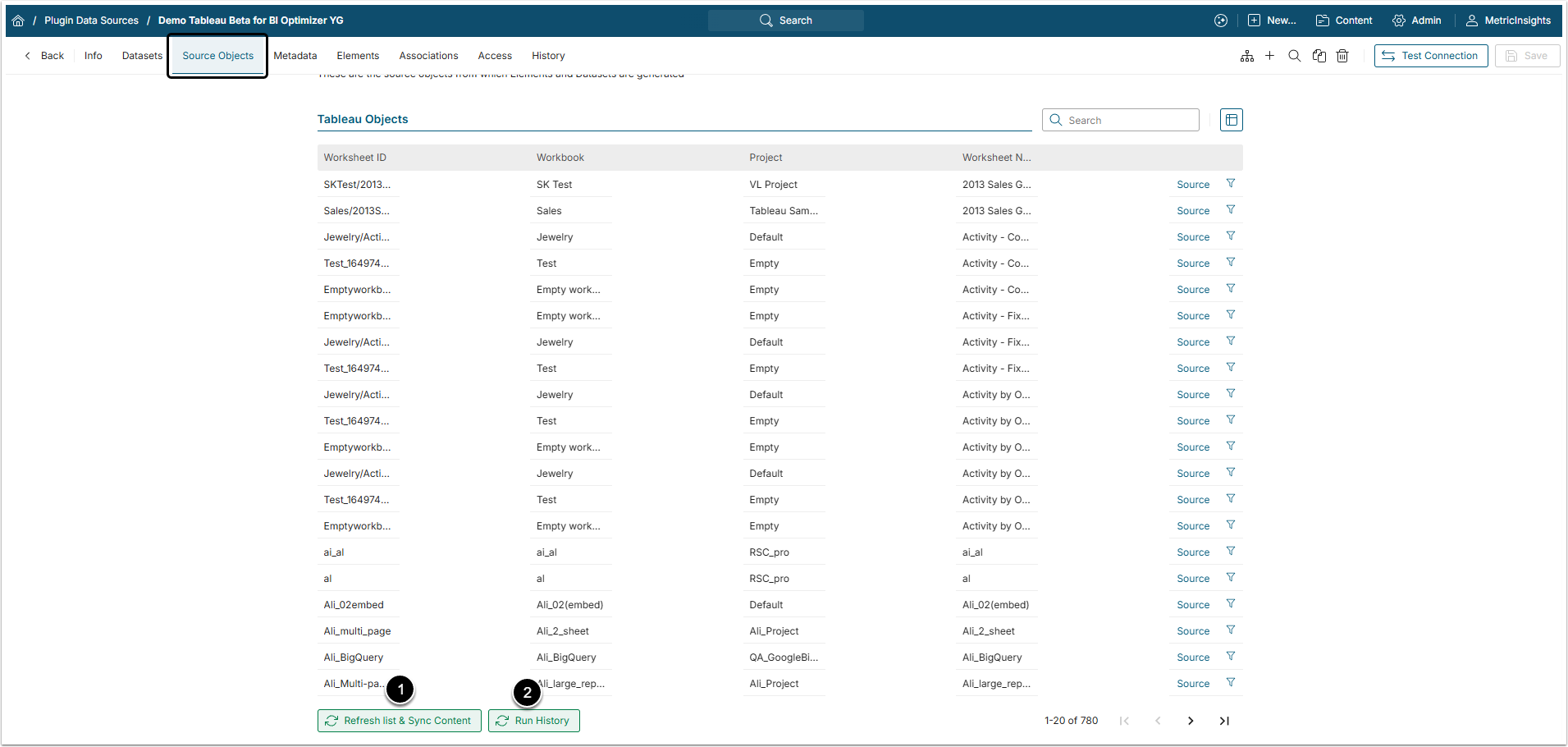
Task: Open the Associations tab
Action: click(x=428, y=56)
